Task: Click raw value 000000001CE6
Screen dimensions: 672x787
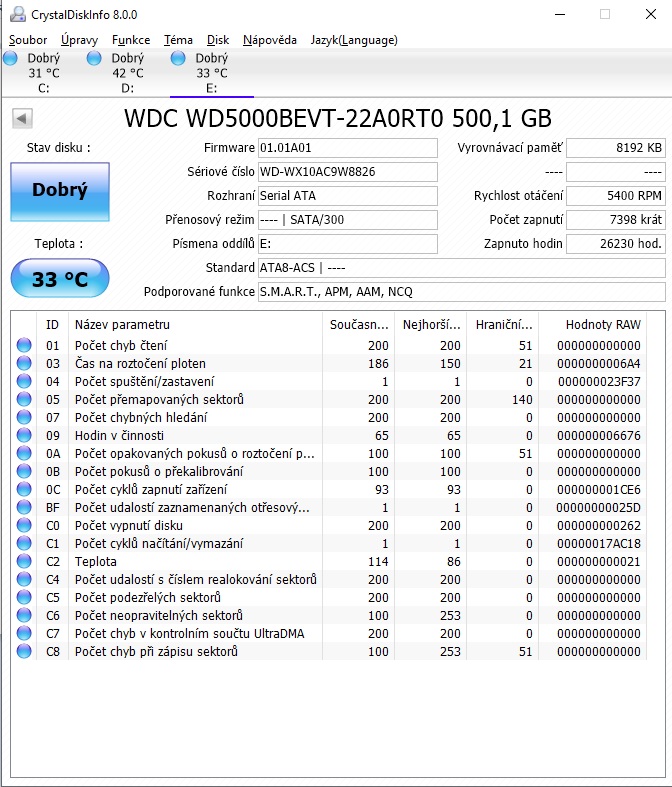Action: click(x=599, y=489)
